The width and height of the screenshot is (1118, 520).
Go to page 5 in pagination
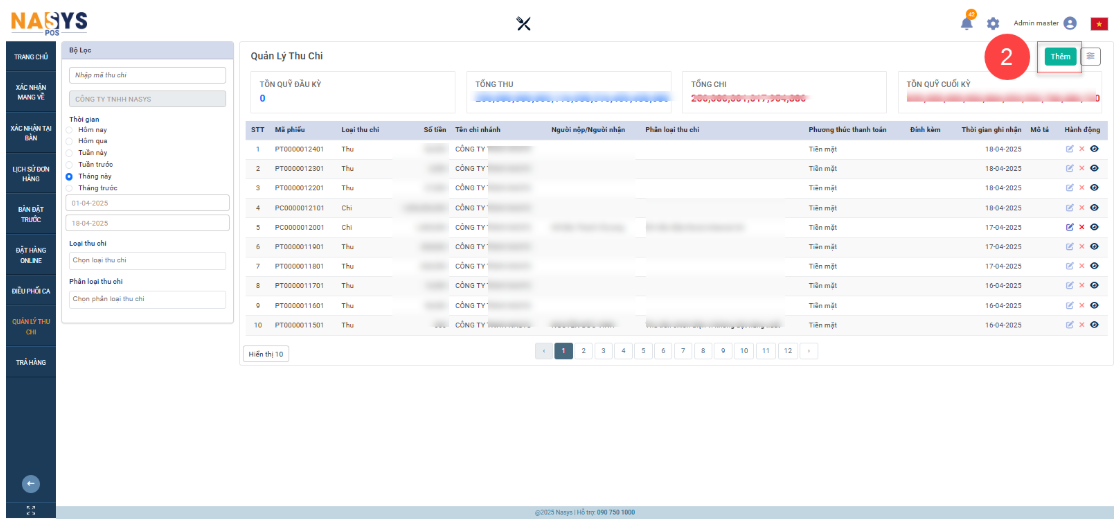644,351
